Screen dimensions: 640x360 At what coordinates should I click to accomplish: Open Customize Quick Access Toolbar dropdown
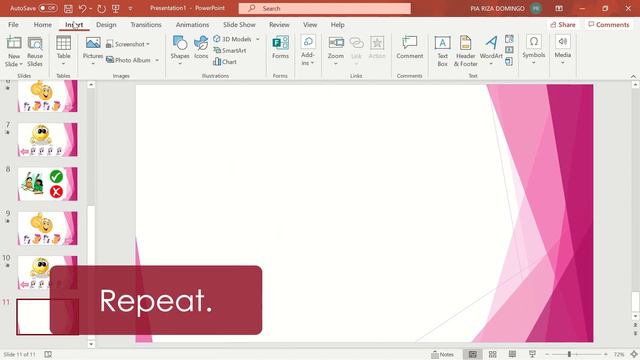coord(131,8)
